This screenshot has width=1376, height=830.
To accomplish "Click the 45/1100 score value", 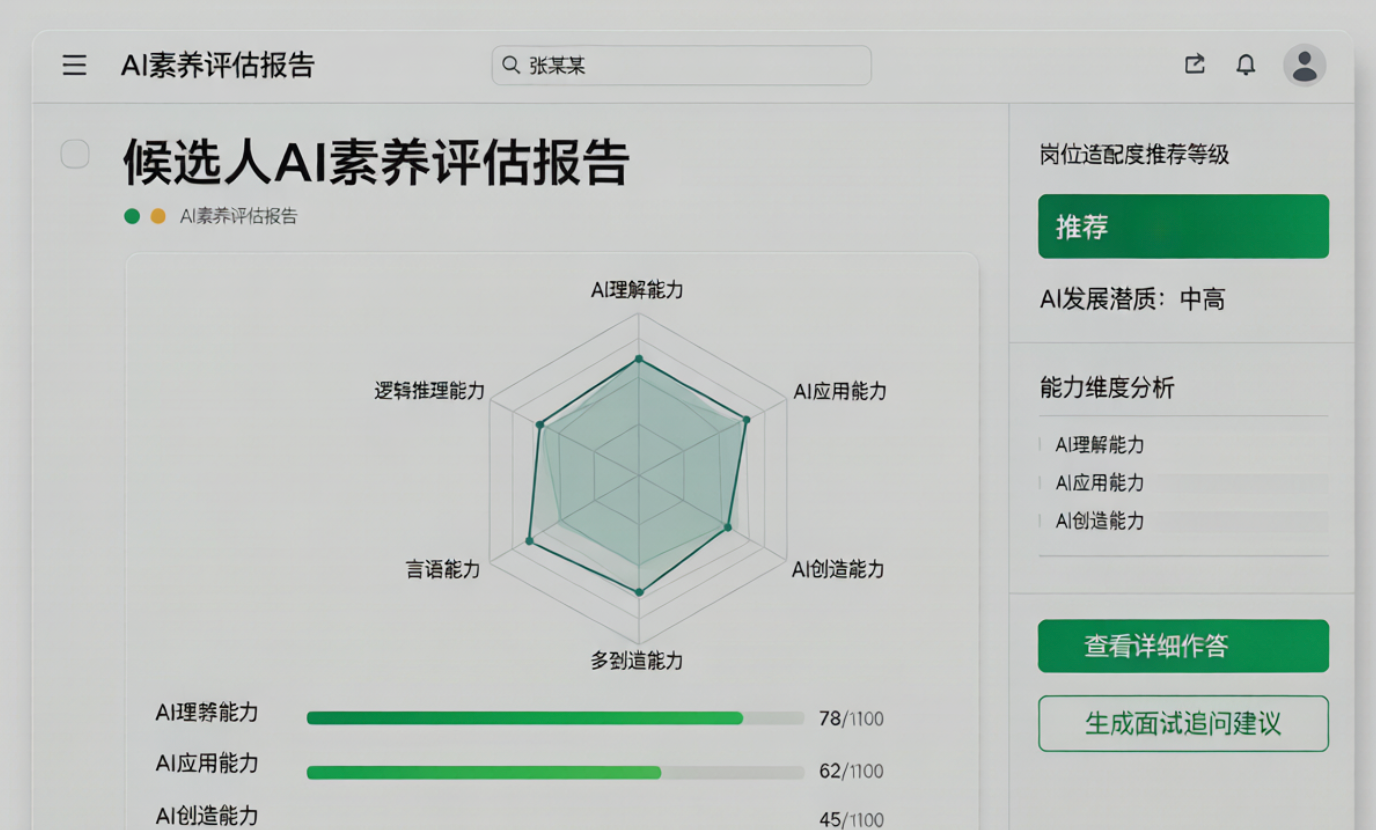I will [x=851, y=820].
